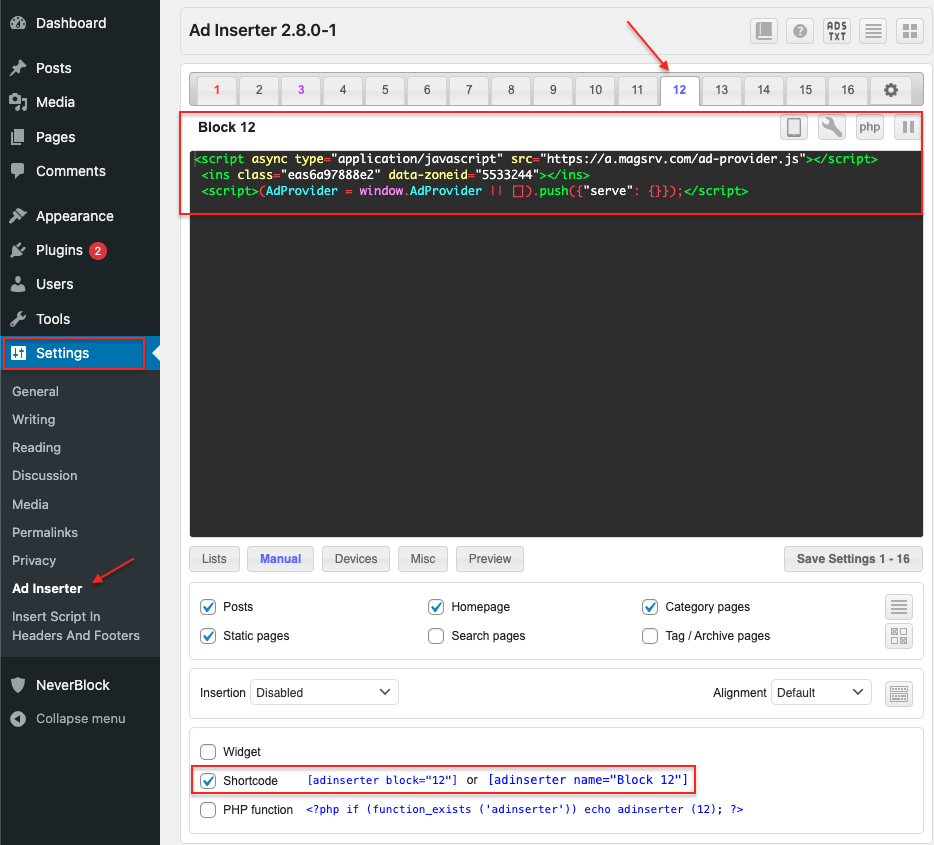Toggle the php processing icon for Block 12
The height and width of the screenshot is (845, 934).
870,127
